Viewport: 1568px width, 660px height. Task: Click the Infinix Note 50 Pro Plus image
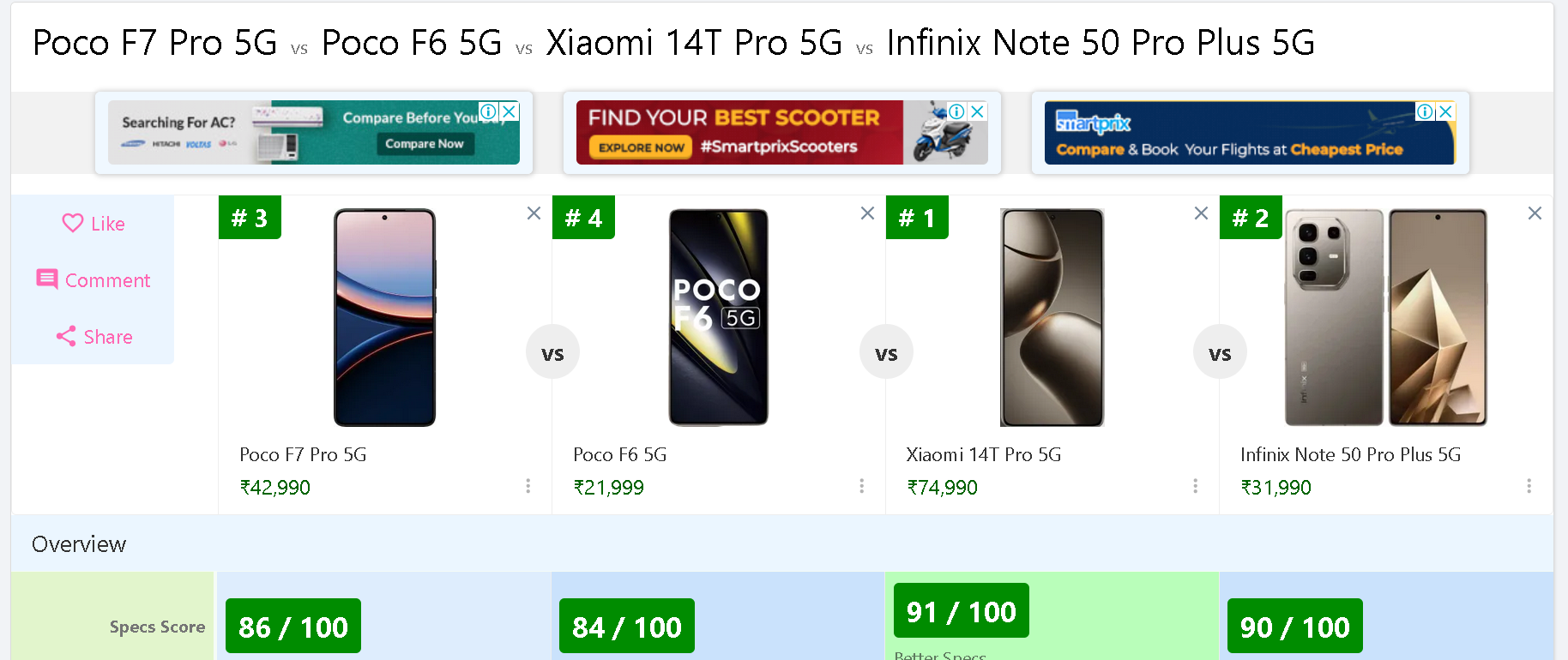click(1386, 317)
